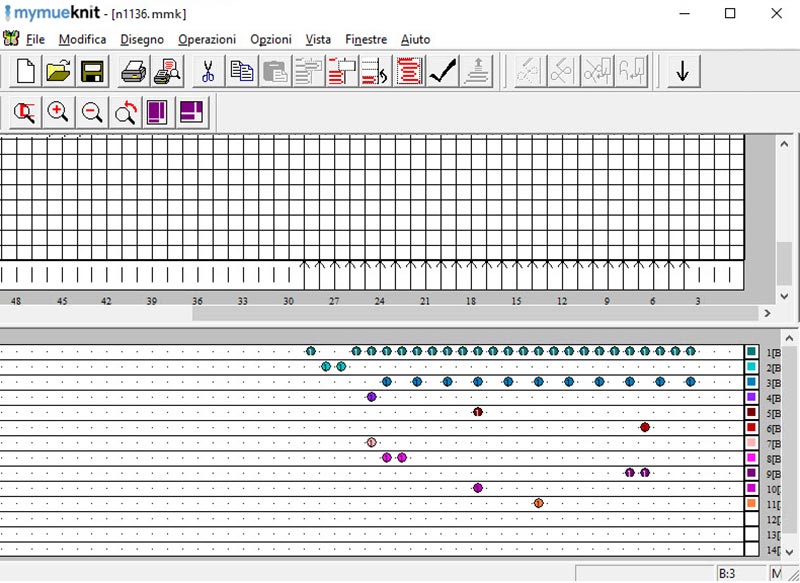Image resolution: width=800 pixels, height=583 pixels.
Task: Click the black checkmark validate icon
Action: click(442, 72)
